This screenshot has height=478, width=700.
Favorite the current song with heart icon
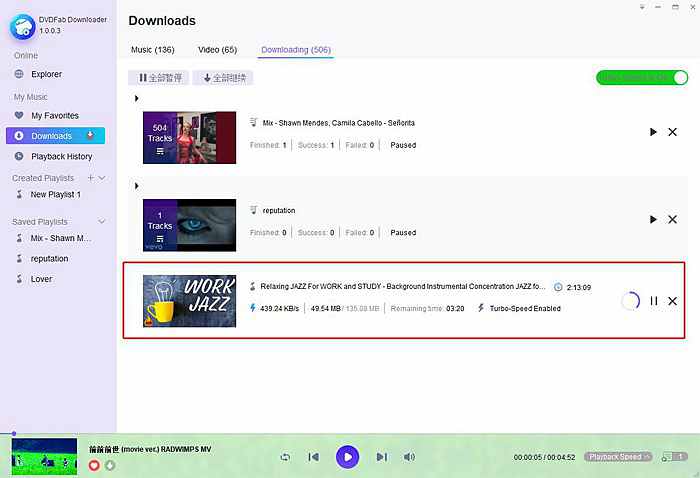coord(94,465)
